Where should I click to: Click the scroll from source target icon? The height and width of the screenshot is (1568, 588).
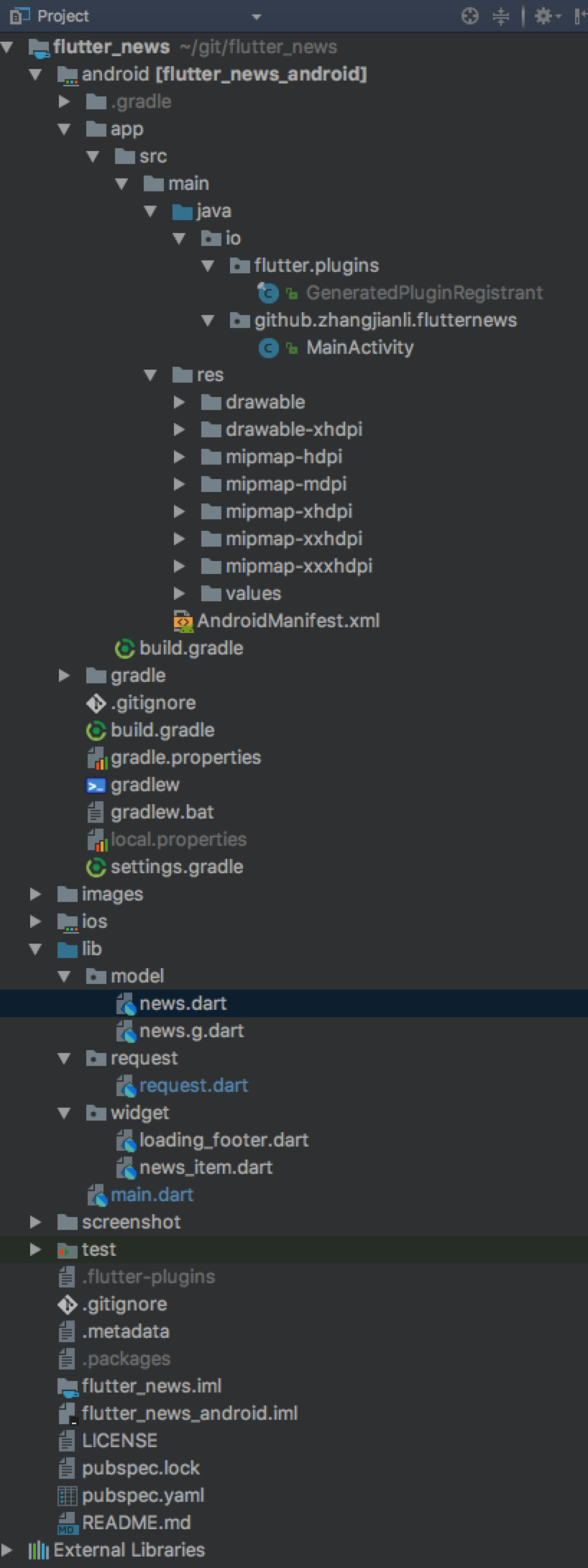469,16
